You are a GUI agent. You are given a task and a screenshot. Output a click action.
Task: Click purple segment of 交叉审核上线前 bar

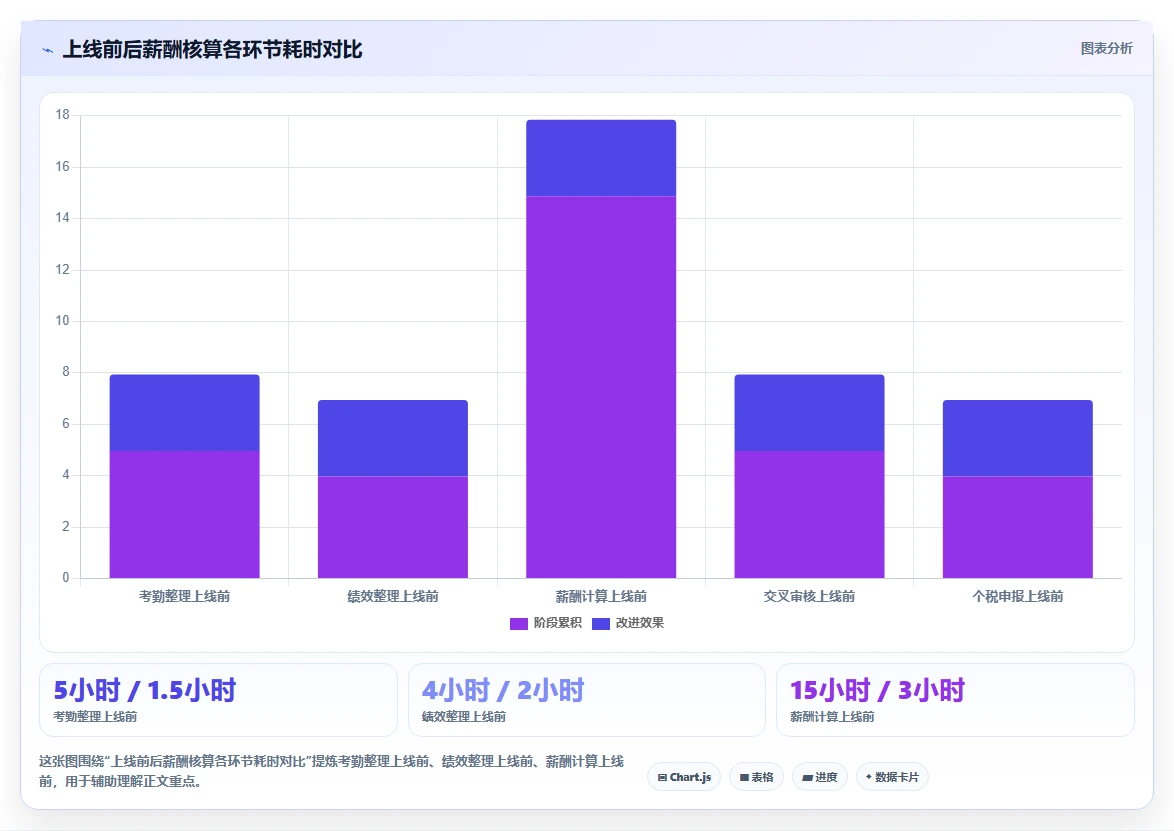pyautogui.click(x=809, y=514)
